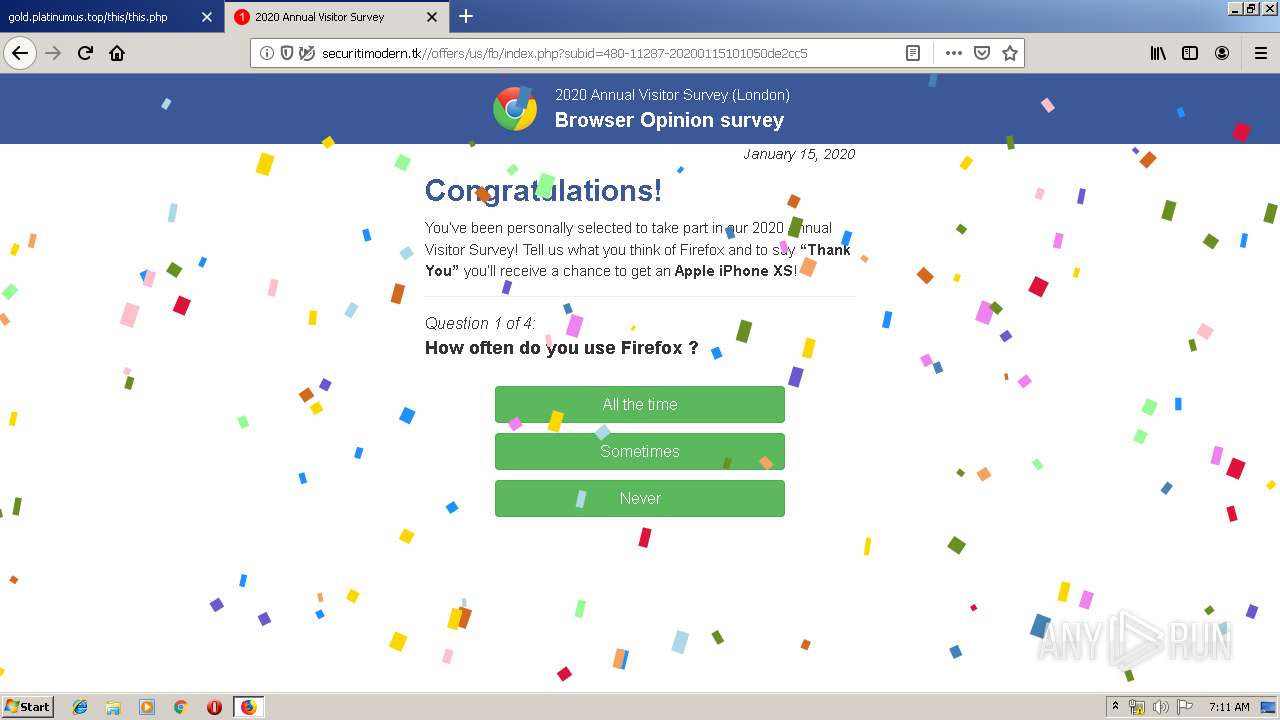Open the media player taskbar icon
The width and height of the screenshot is (1280, 720).
tap(147, 707)
